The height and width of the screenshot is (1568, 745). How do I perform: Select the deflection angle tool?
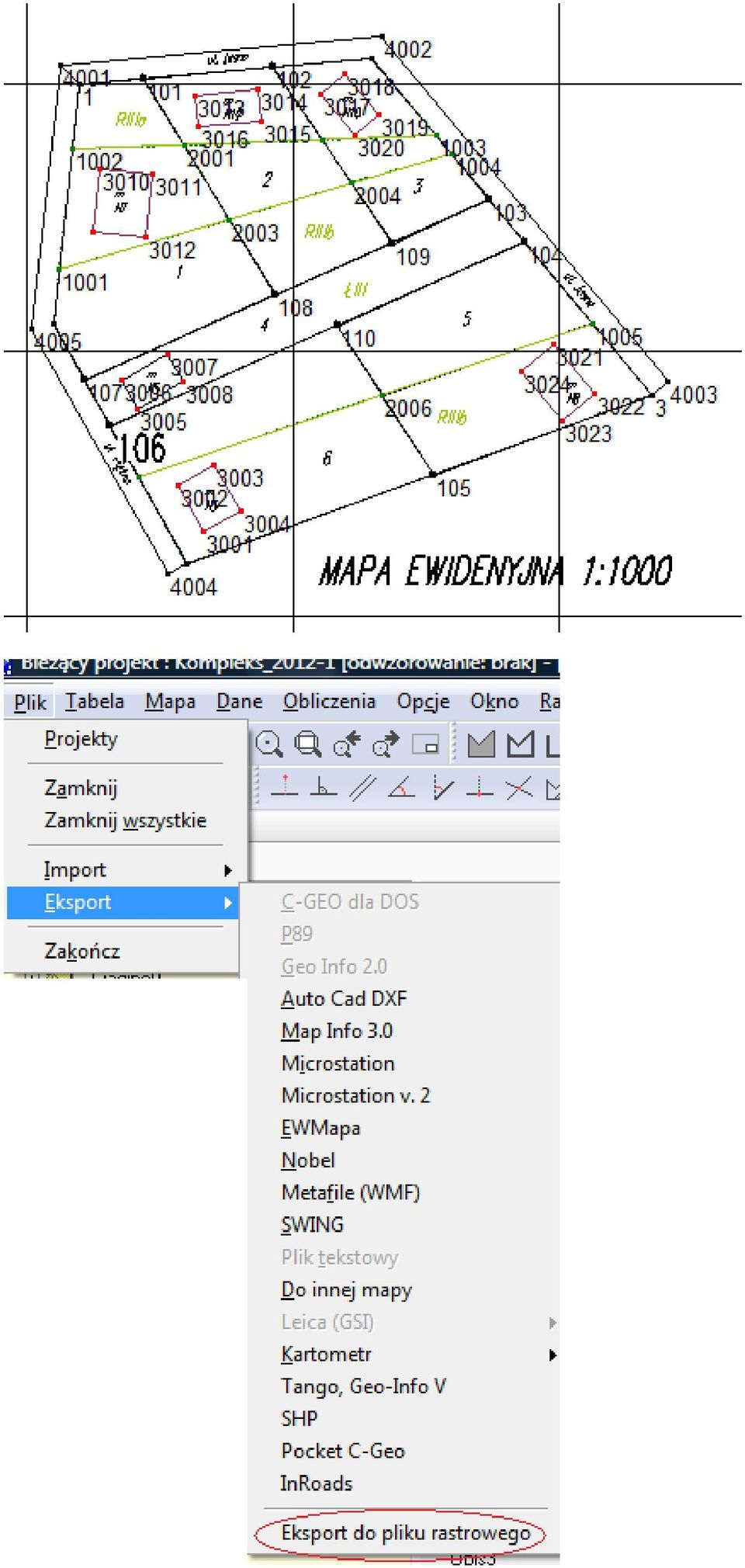pyautogui.click(x=442, y=788)
